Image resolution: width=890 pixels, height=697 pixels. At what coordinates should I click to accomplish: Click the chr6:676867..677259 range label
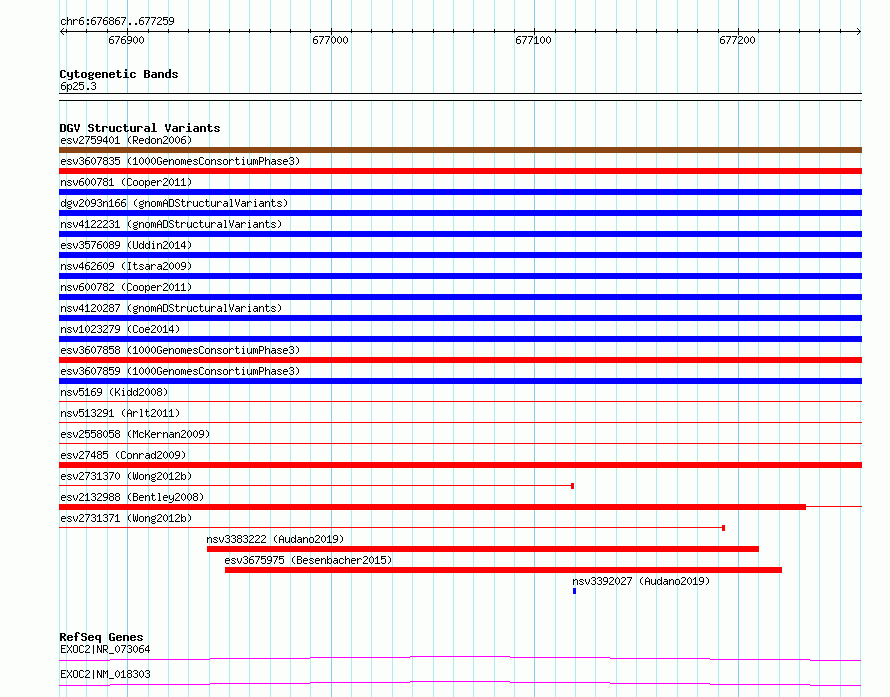[117, 21]
